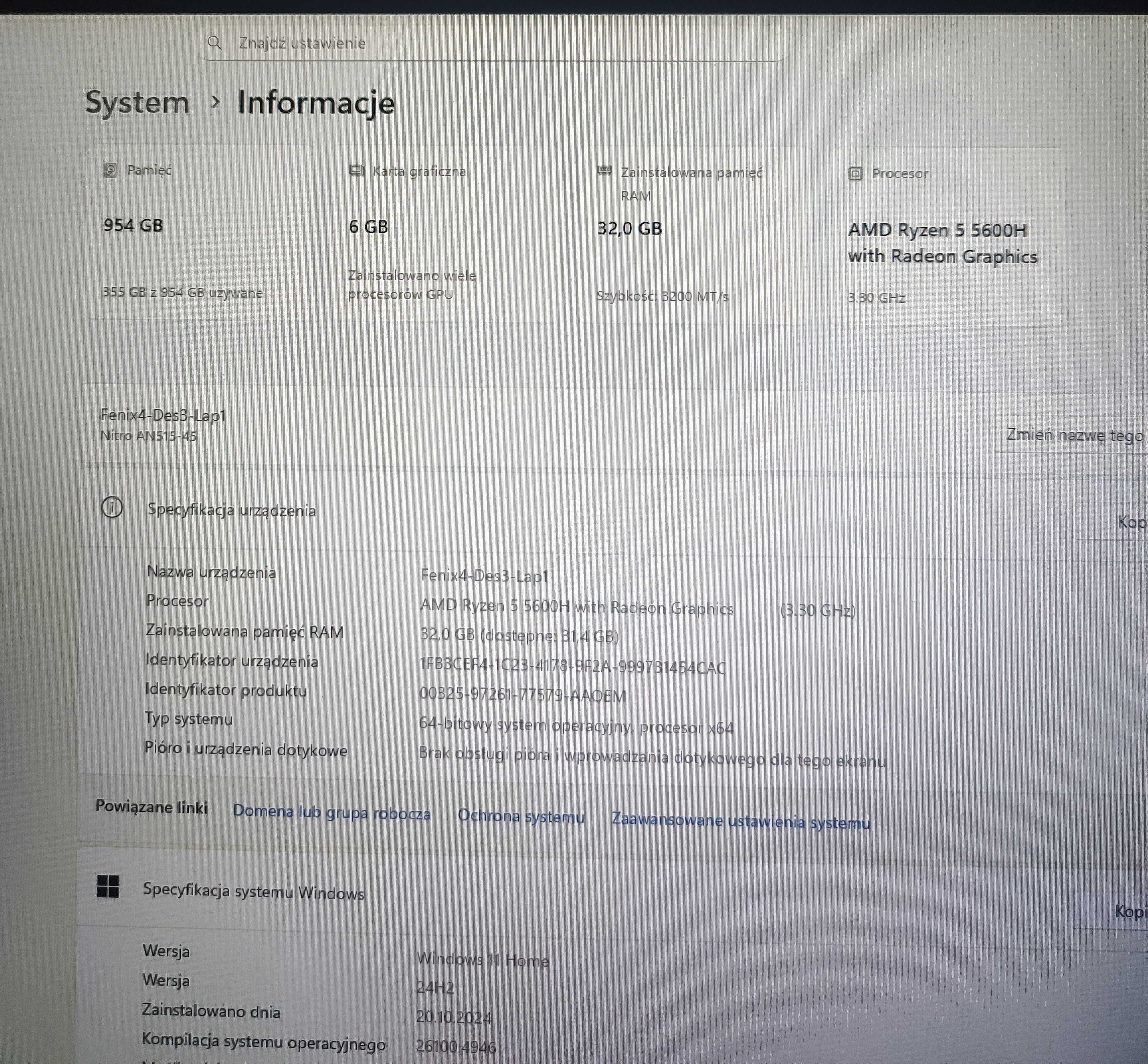Open the Karta graficzna 6 GB card
The image size is (1148, 1064).
(x=445, y=234)
